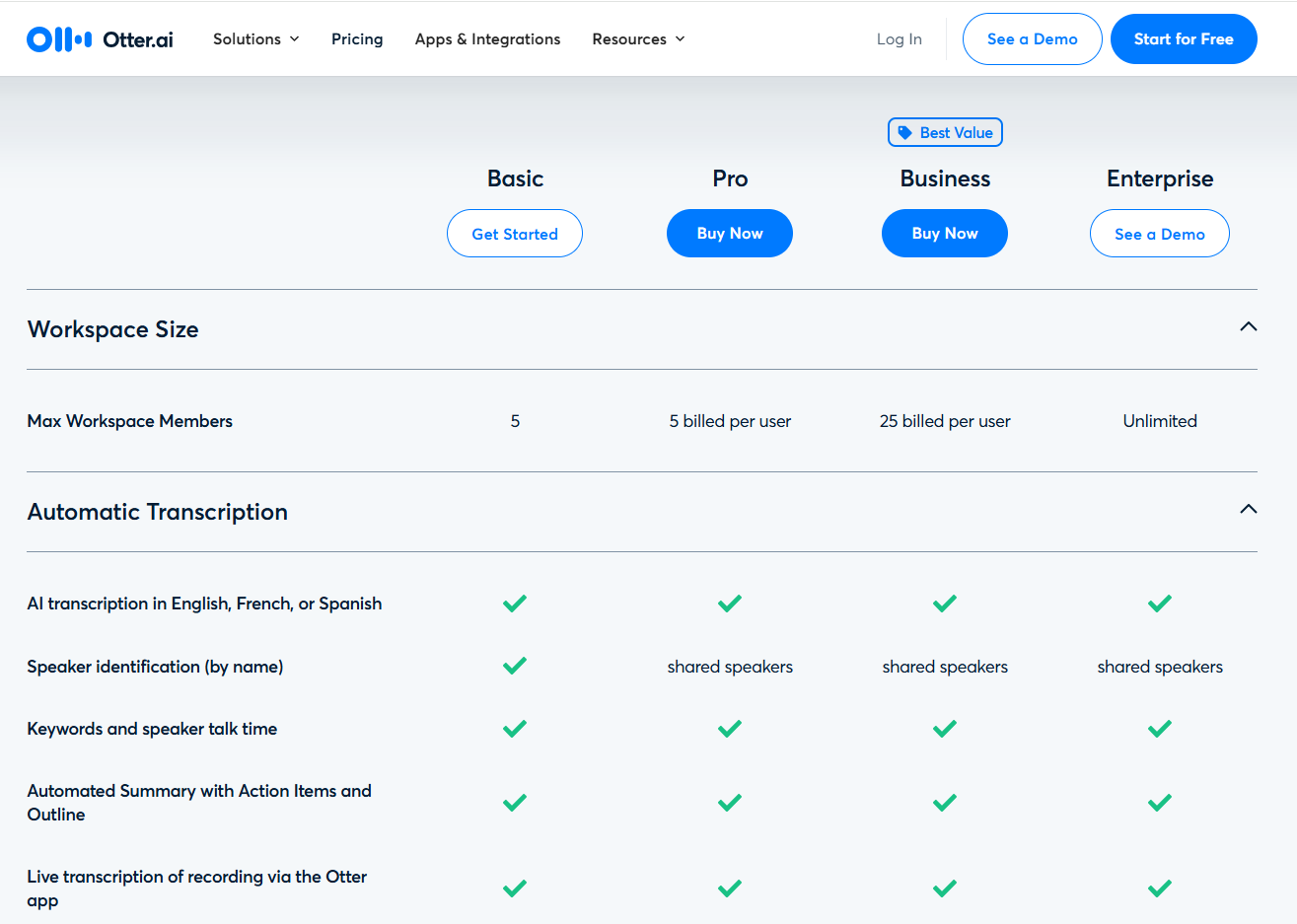Click Pro checkmark for Automated Summary row

[730, 803]
